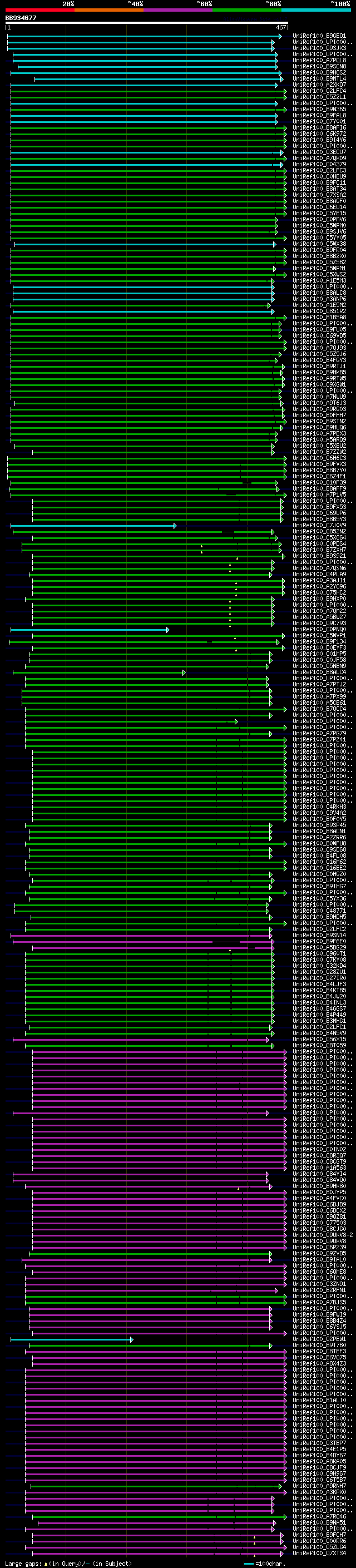Select the UniRef100_B9FR04 label
Image resolution: width=356 pixels, height=1568 pixels.
(319, 250)
